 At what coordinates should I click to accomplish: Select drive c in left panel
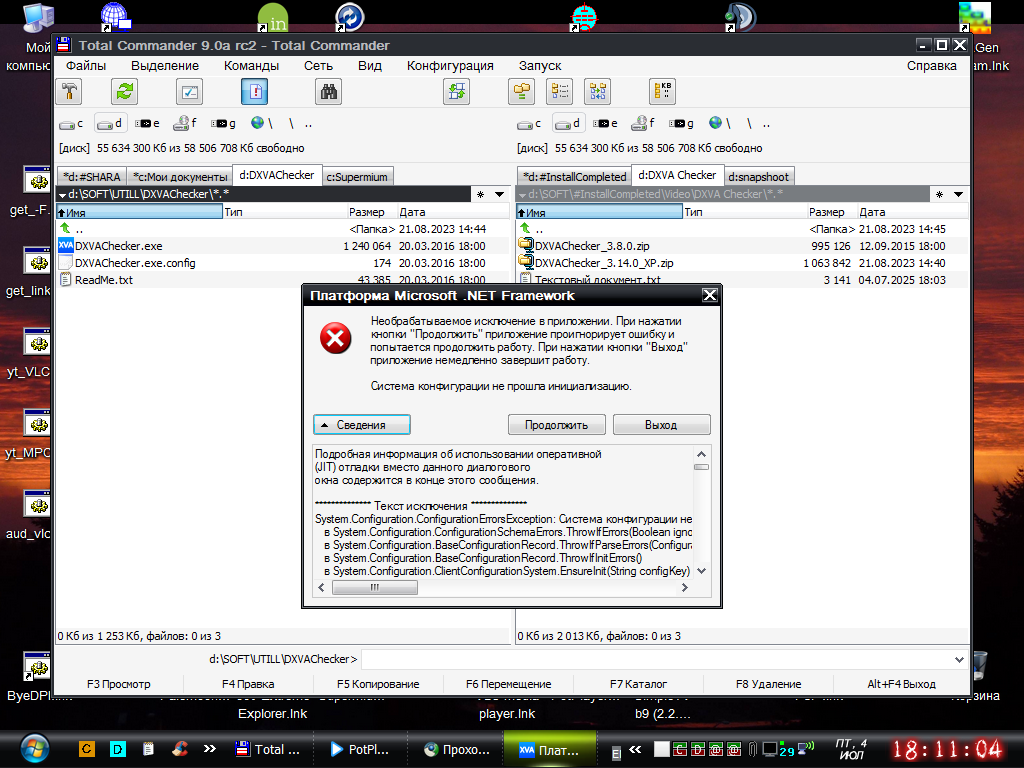coord(71,123)
